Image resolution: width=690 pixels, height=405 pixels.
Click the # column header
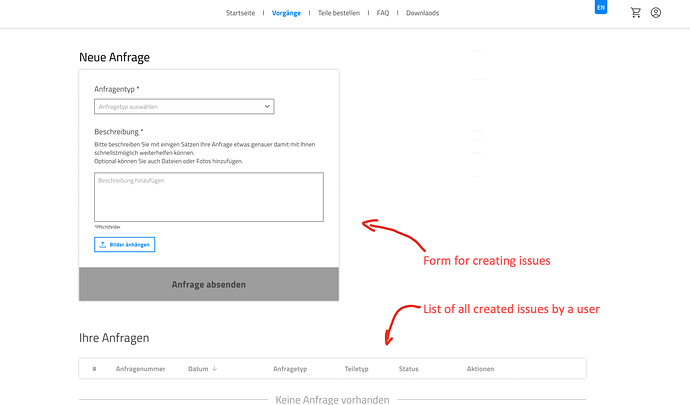click(94, 369)
